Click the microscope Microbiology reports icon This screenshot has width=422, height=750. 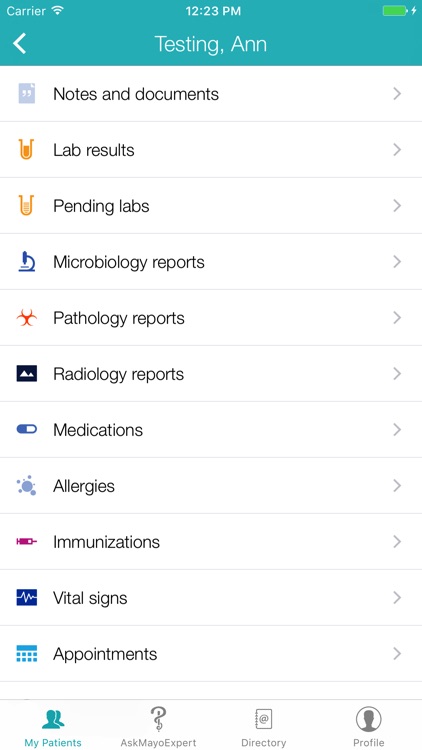click(26, 262)
